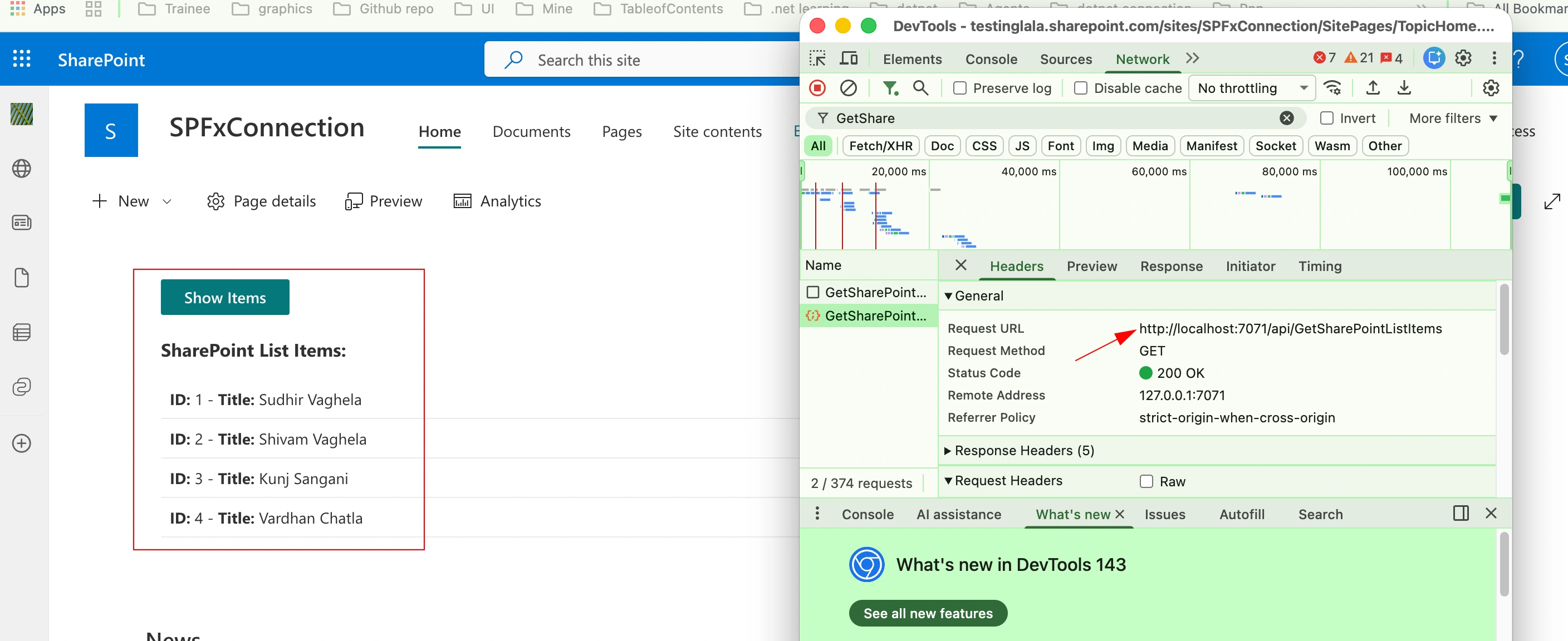Open the Documents site navigation link
The width and height of the screenshot is (1568, 641).
tap(531, 131)
